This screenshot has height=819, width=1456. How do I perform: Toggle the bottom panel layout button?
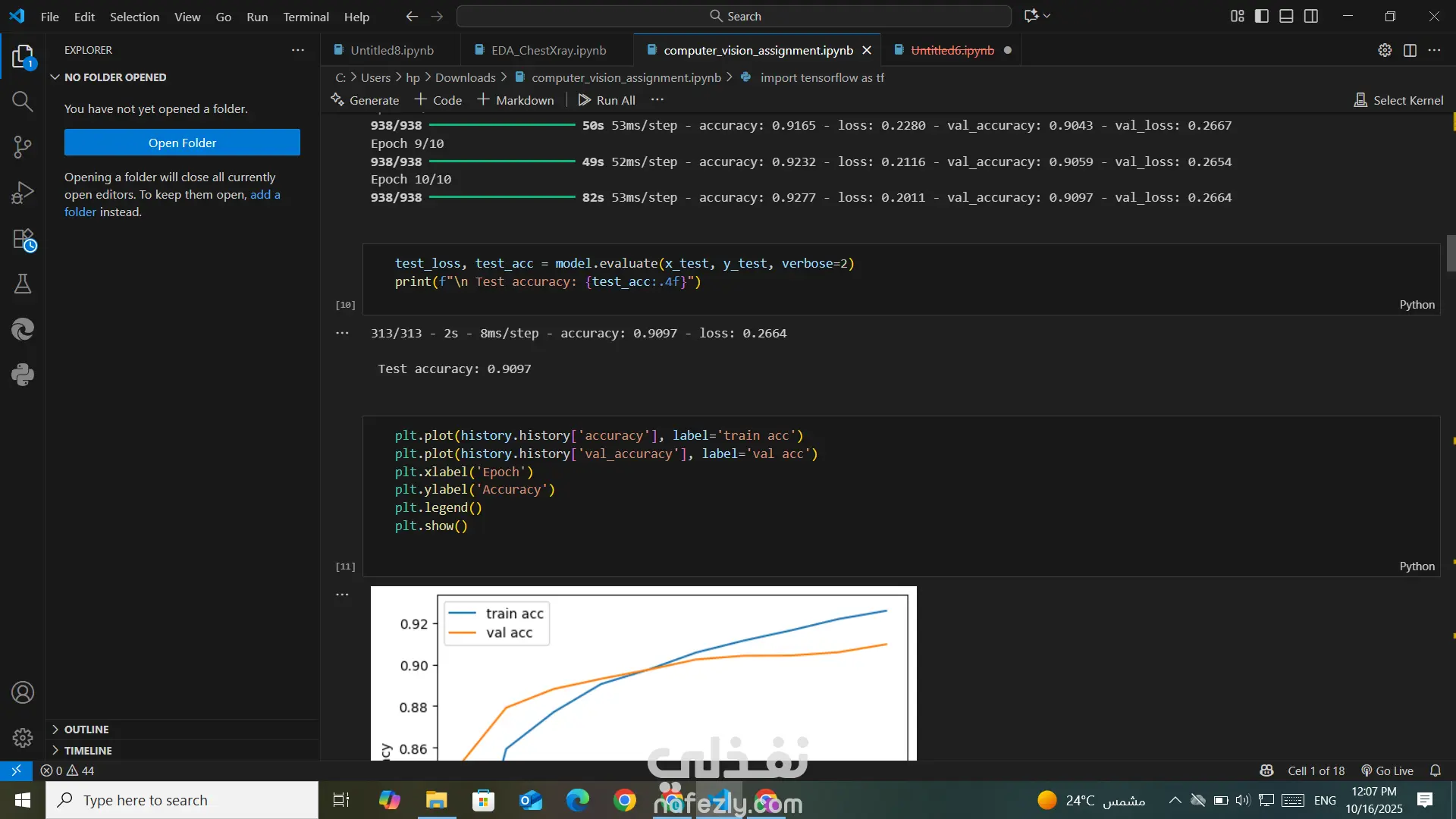click(1286, 16)
